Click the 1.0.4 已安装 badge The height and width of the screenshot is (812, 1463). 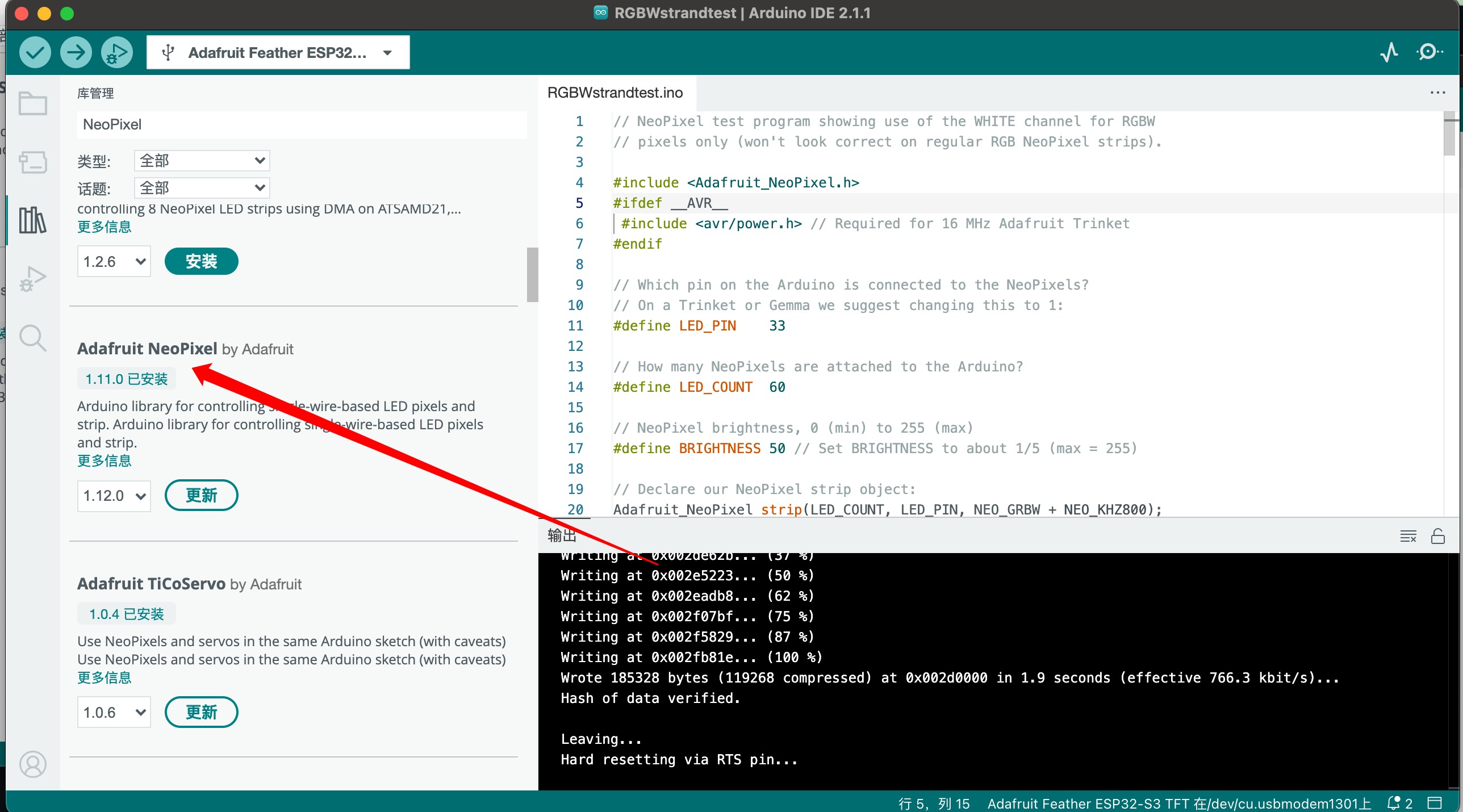pos(127,614)
